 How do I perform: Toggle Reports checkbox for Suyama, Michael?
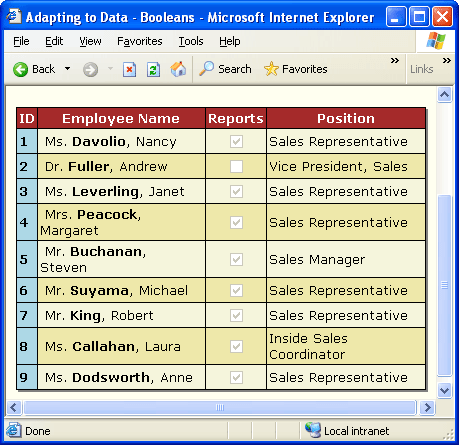pyautogui.click(x=236, y=290)
